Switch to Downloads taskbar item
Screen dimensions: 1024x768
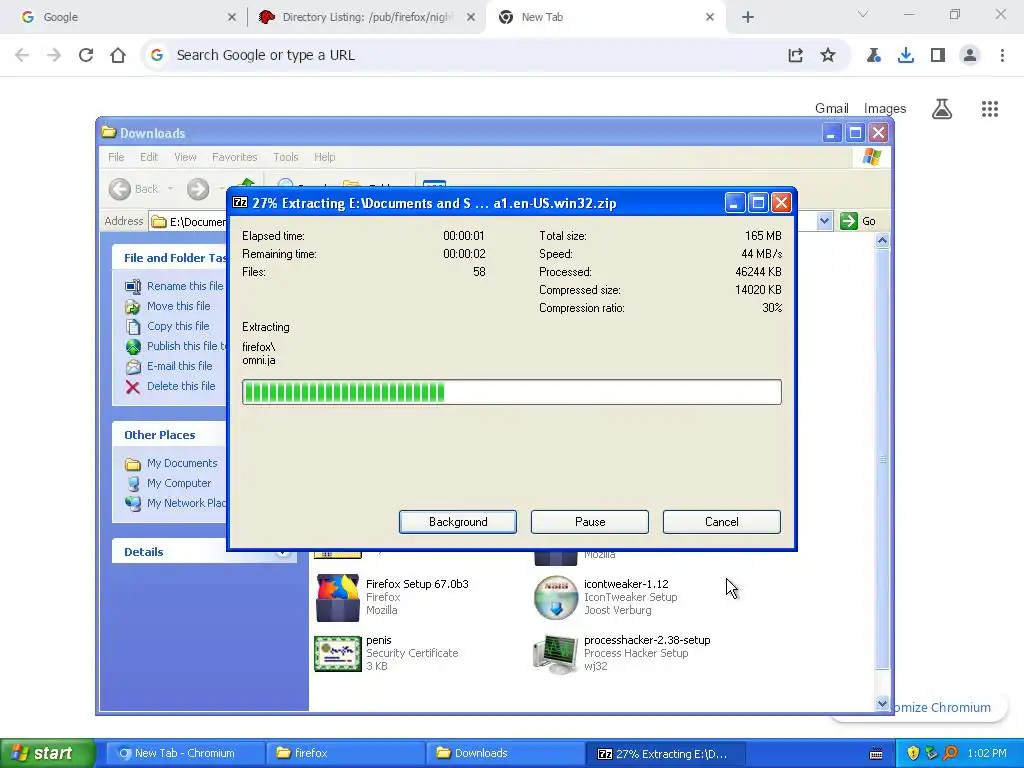pyautogui.click(x=505, y=753)
